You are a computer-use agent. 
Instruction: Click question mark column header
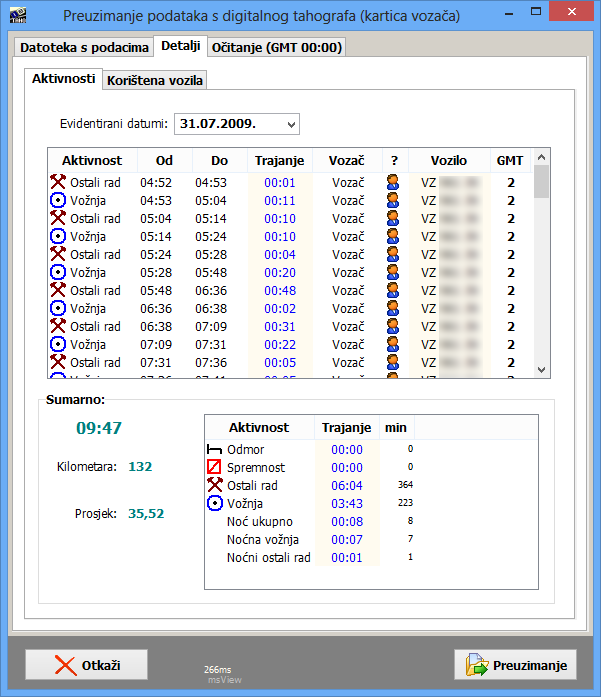coord(395,160)
